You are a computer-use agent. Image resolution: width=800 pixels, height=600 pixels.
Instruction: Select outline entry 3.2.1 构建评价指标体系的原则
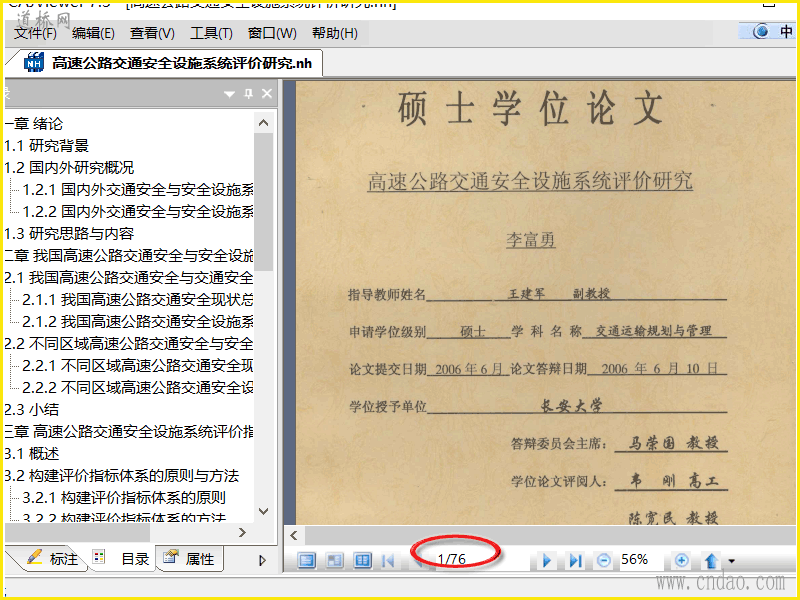(x=124, y=497)
